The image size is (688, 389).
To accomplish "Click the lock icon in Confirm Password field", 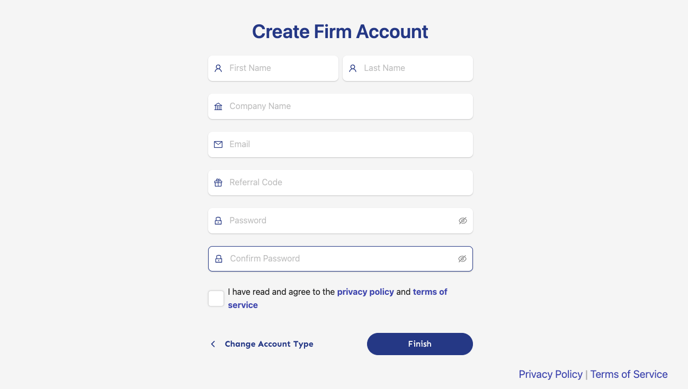I will [x=219, y=259].
